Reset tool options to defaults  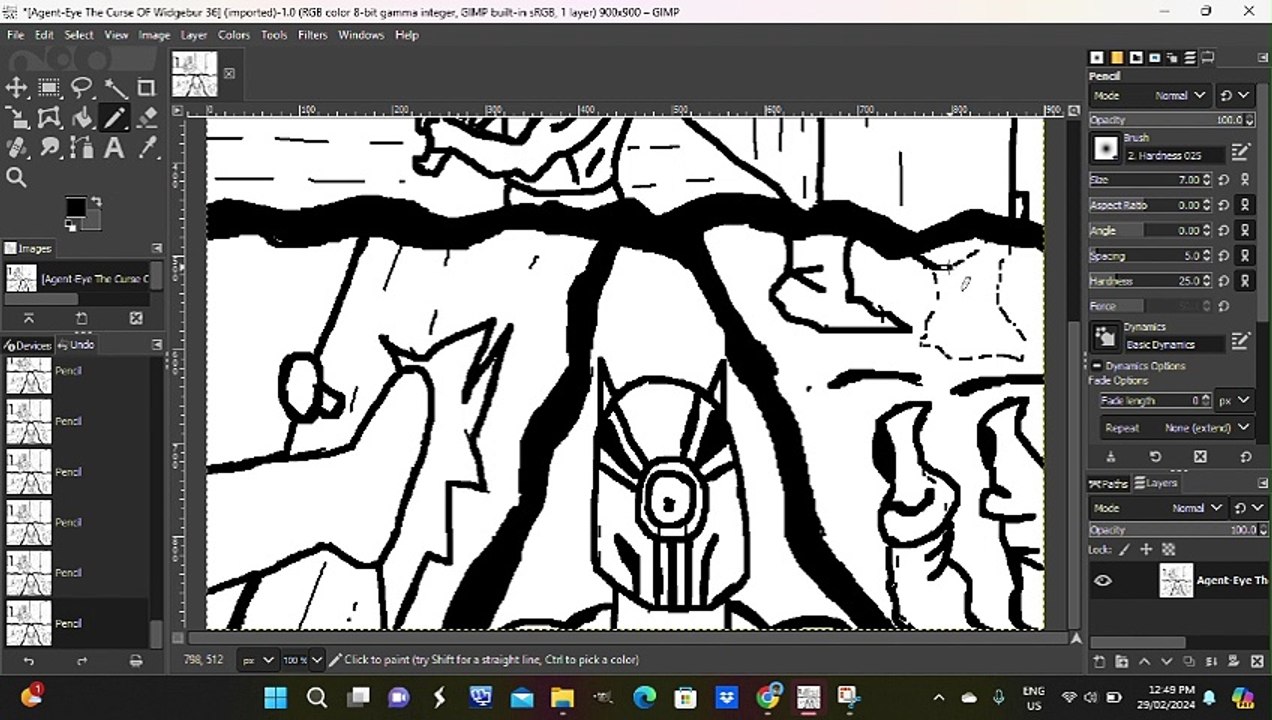click(1245, 457)
